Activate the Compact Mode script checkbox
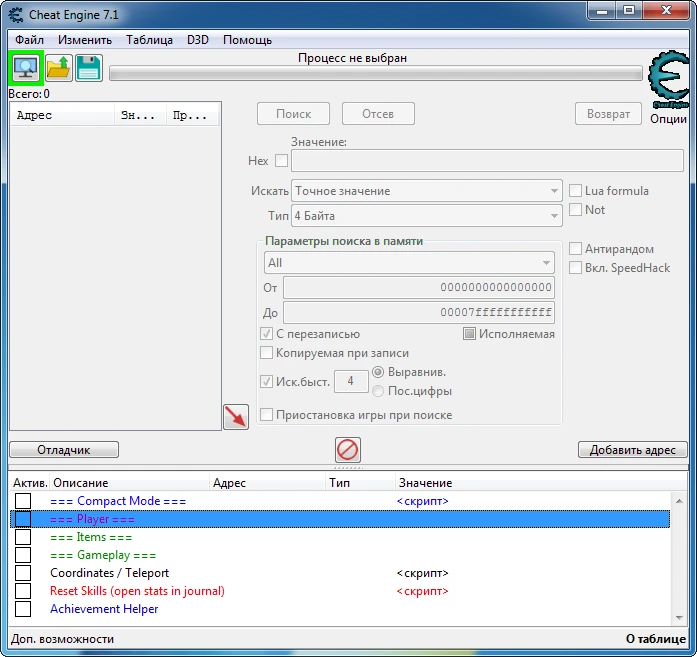697x657 pixels. coord(23,501)
